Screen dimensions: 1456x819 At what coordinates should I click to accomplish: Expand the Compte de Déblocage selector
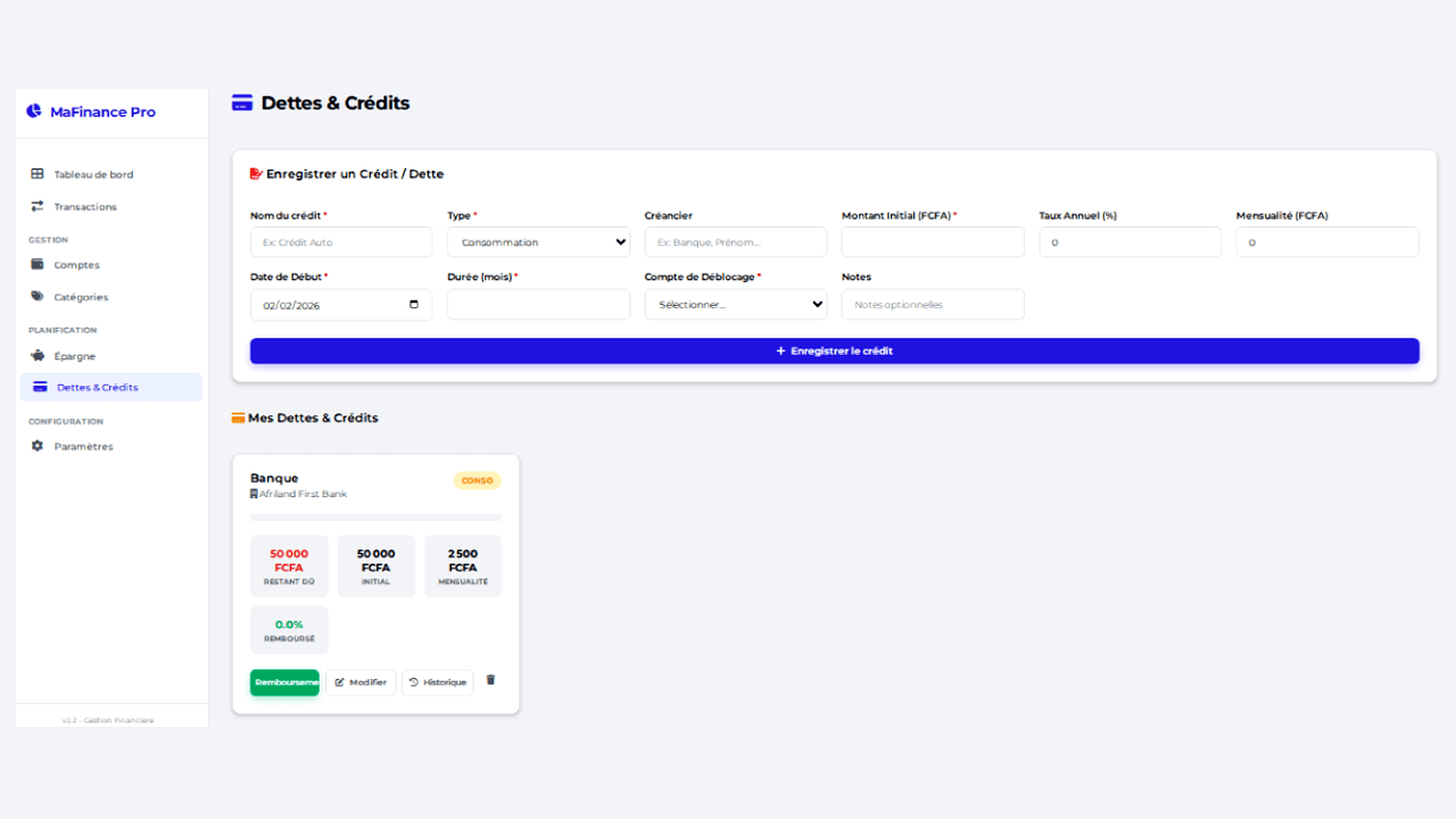pyautogui.click(x=735, y=304)
